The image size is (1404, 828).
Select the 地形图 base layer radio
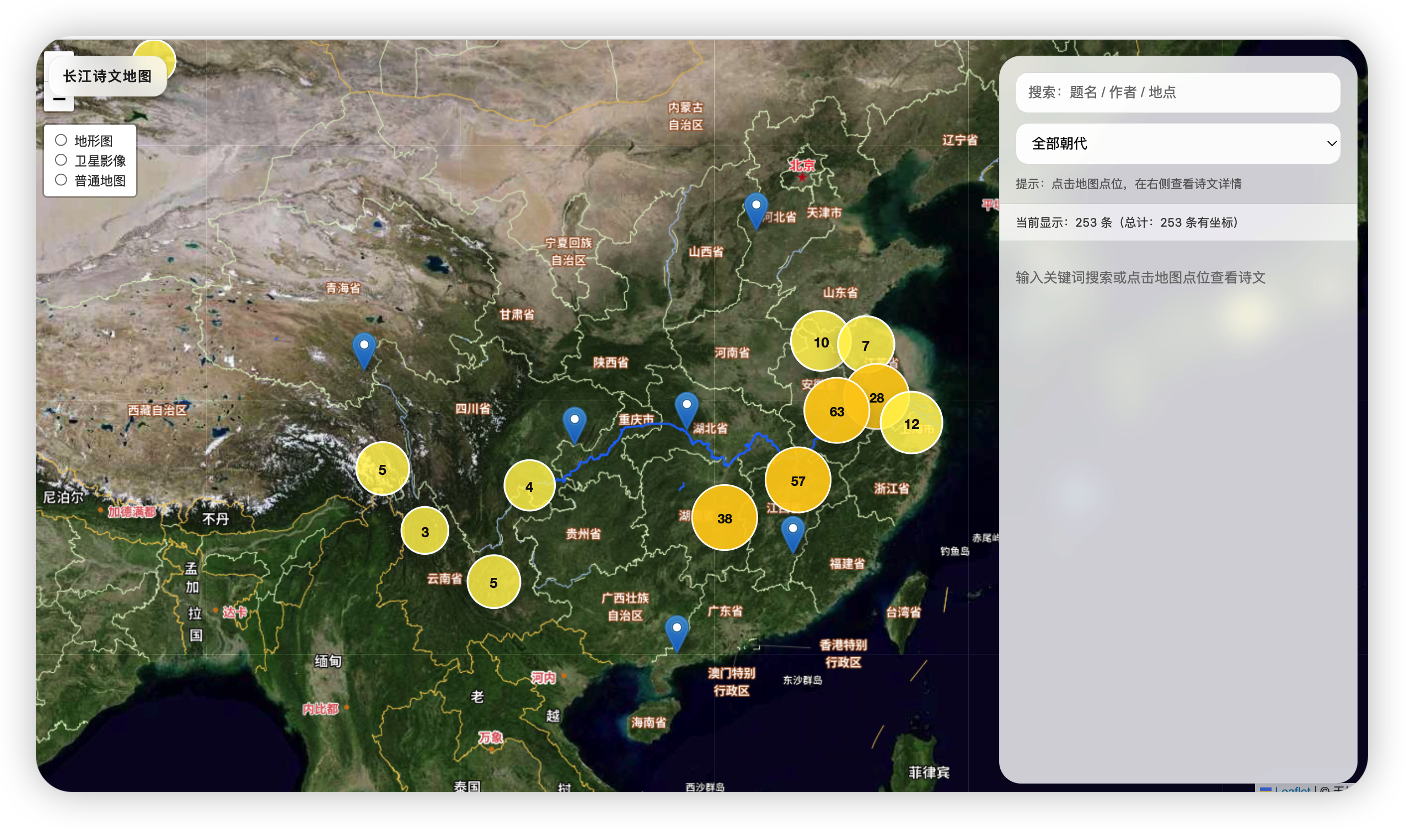(62, 140)
